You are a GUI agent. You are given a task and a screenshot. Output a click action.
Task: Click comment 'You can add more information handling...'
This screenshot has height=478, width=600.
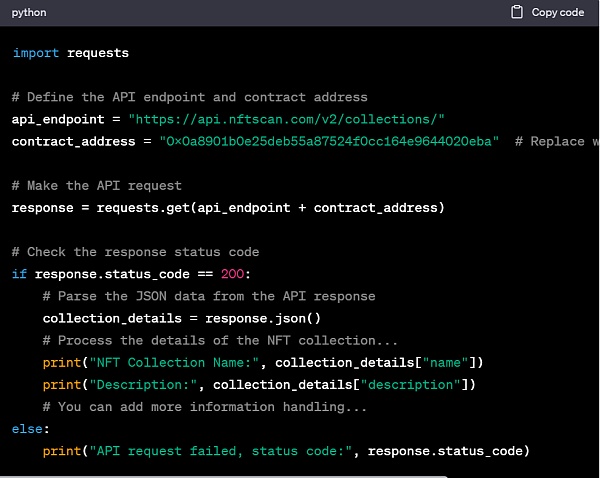click(205, 407)
